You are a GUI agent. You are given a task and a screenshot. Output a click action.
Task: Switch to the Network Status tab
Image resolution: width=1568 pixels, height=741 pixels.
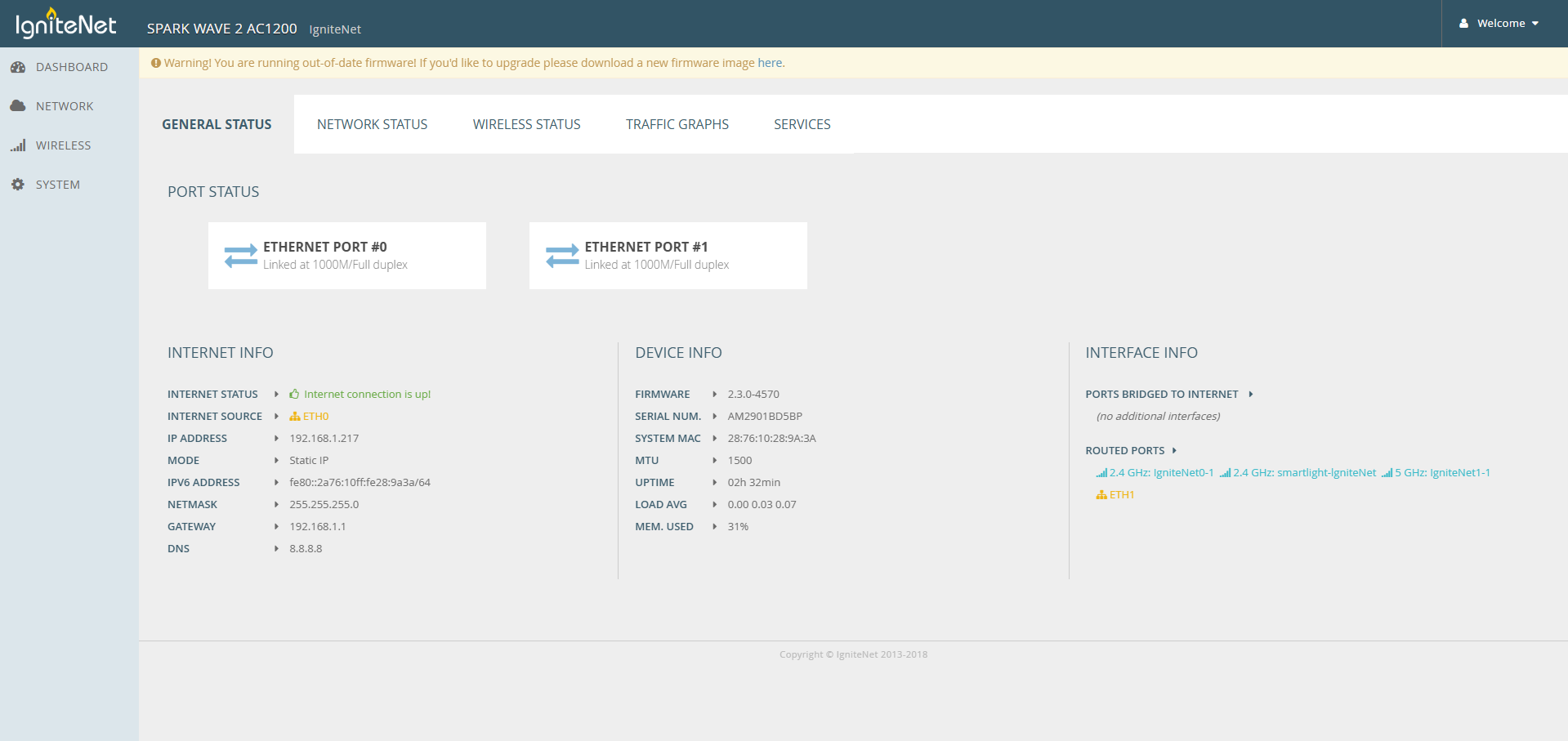[x=372, y=124]
